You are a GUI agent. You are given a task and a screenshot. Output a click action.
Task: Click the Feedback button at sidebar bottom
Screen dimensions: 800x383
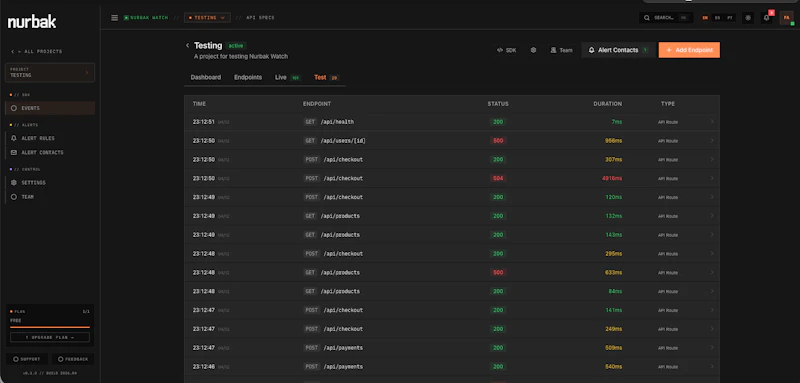(x=73, y=359)
